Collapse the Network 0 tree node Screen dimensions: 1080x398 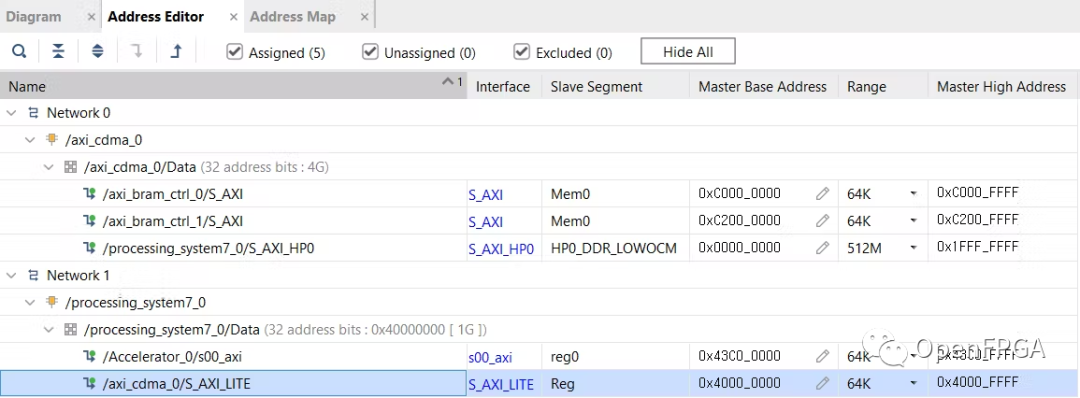coord(12,113)
